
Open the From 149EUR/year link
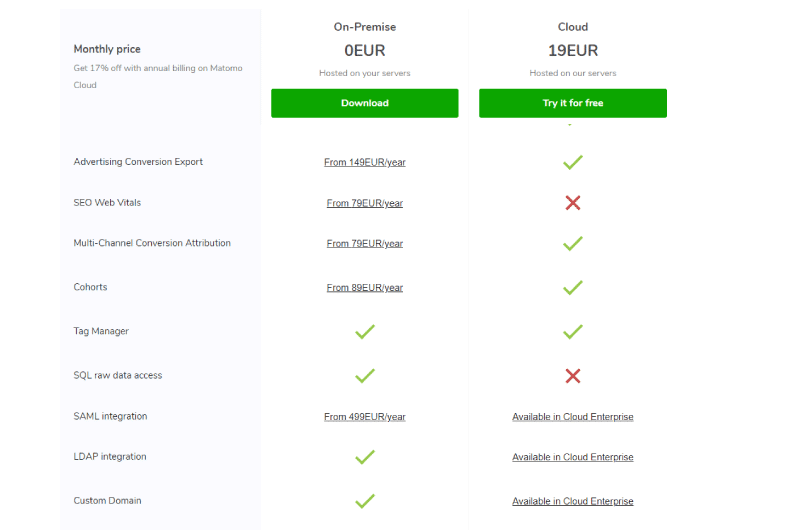[x=364, y=162]
